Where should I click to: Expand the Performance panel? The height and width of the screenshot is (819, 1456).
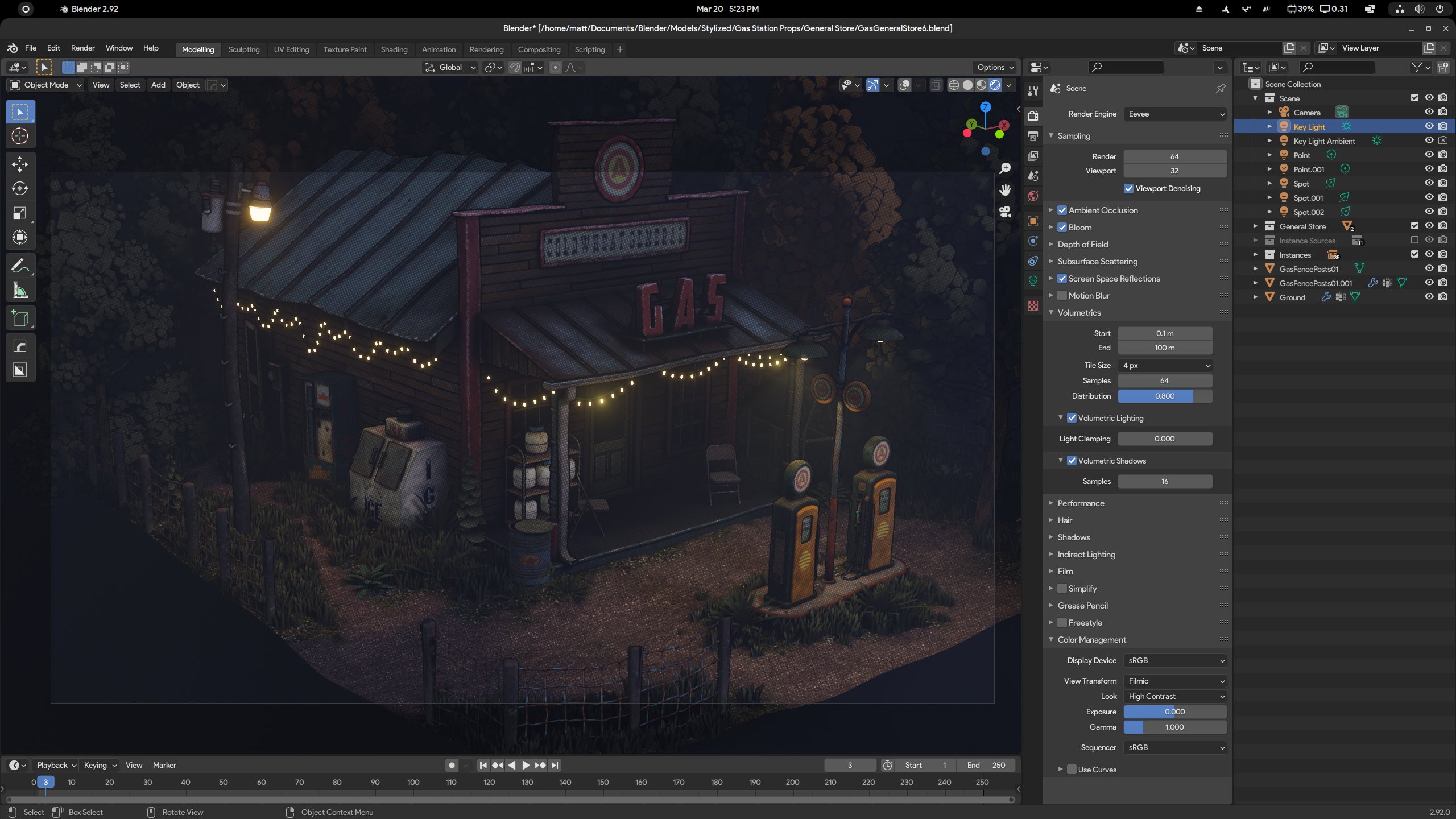click(x=1081, y=503)
